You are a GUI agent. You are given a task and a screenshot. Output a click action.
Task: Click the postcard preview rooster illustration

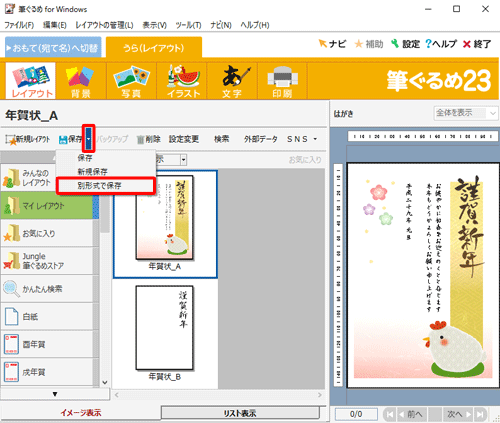[455, 348]
